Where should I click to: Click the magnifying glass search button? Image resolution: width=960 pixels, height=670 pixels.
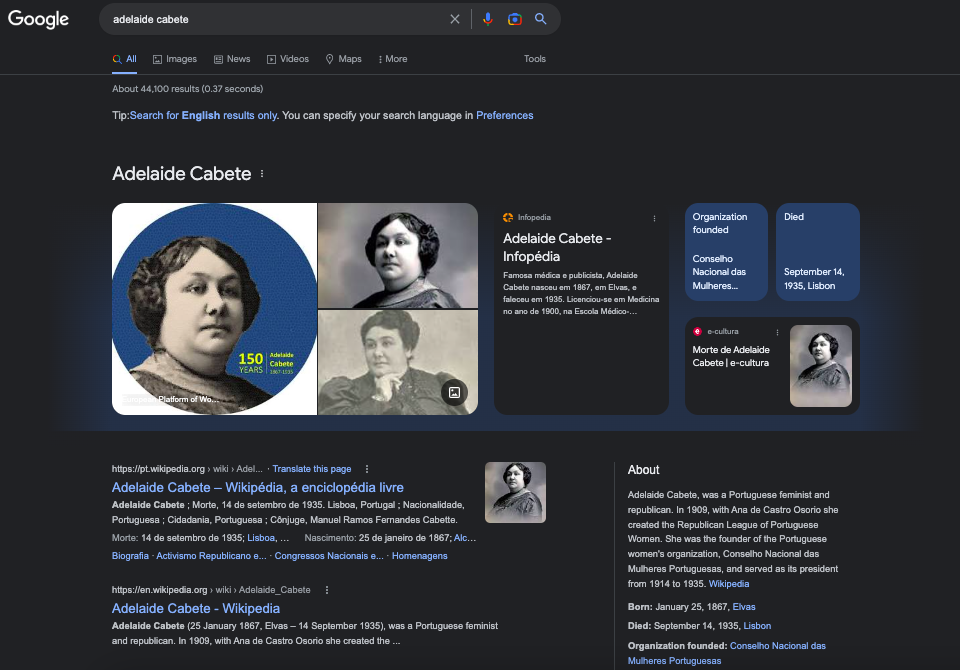tap(541, 19)
